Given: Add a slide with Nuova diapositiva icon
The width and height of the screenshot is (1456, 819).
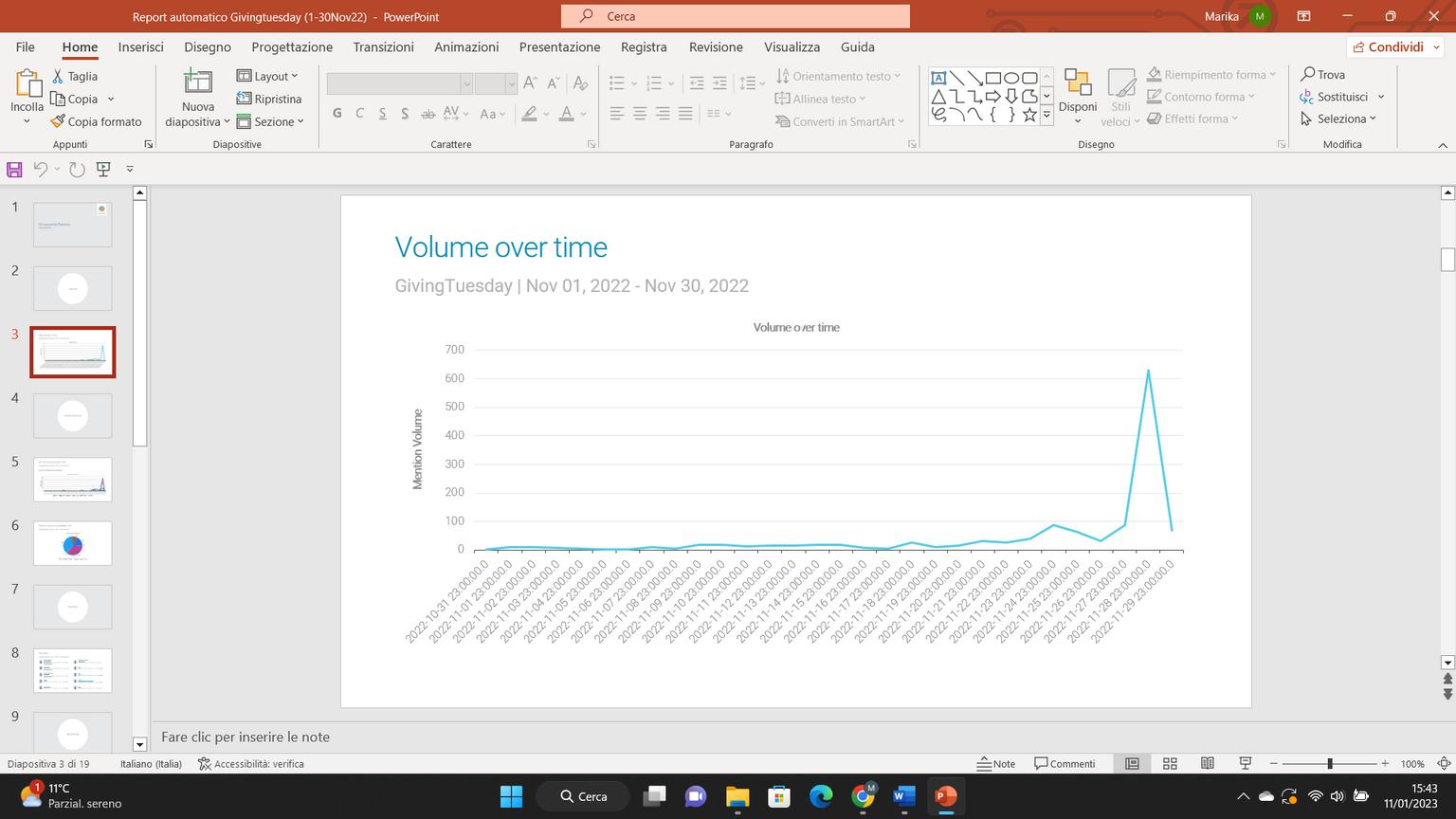Looking at the screenshot, I should (197, 82).
